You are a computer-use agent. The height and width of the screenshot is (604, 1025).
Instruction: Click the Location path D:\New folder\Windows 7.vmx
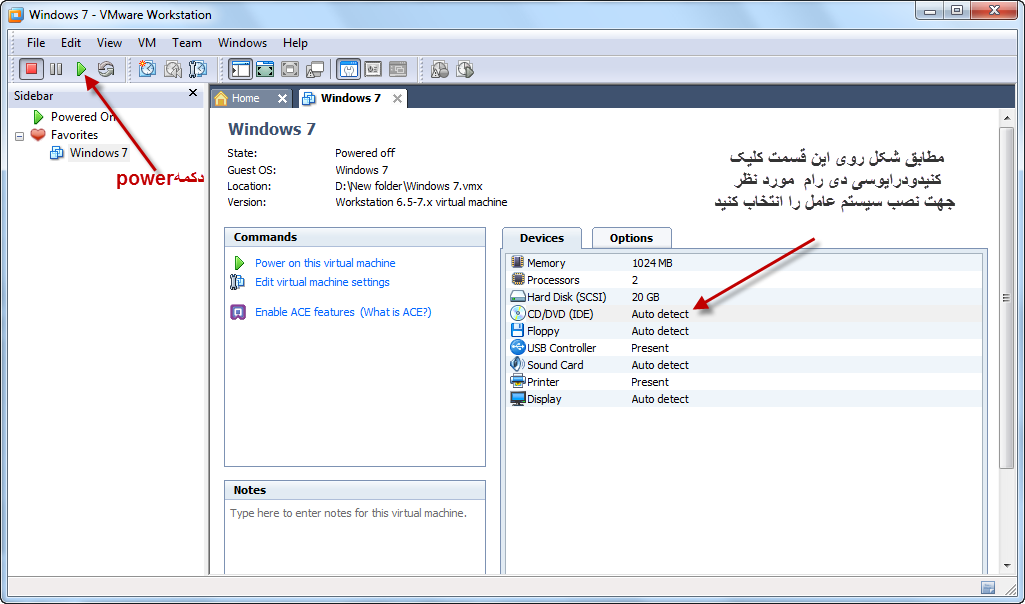click(409, 186)
